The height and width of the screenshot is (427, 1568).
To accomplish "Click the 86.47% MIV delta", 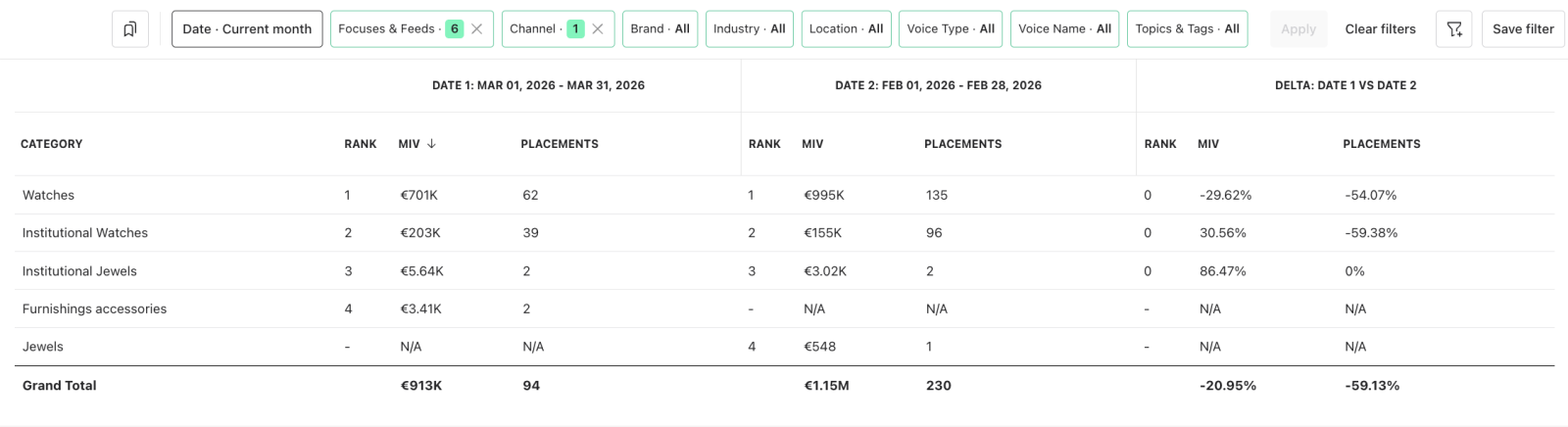I will [1223, 271].
